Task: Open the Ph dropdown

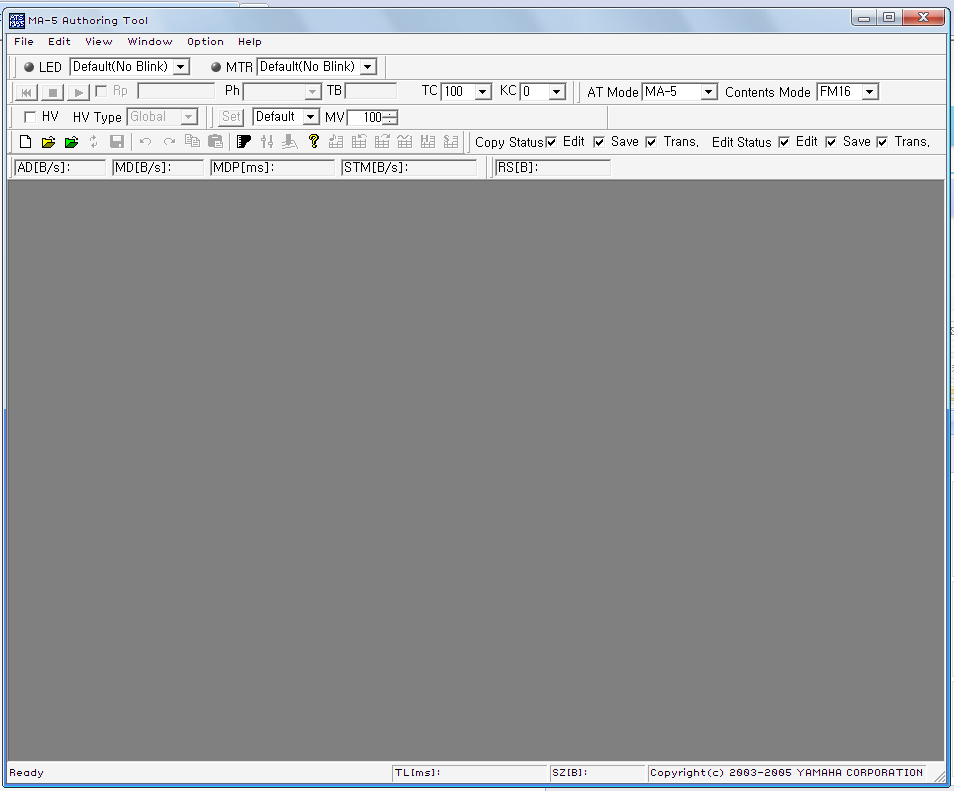Action: tap(313, 92)
